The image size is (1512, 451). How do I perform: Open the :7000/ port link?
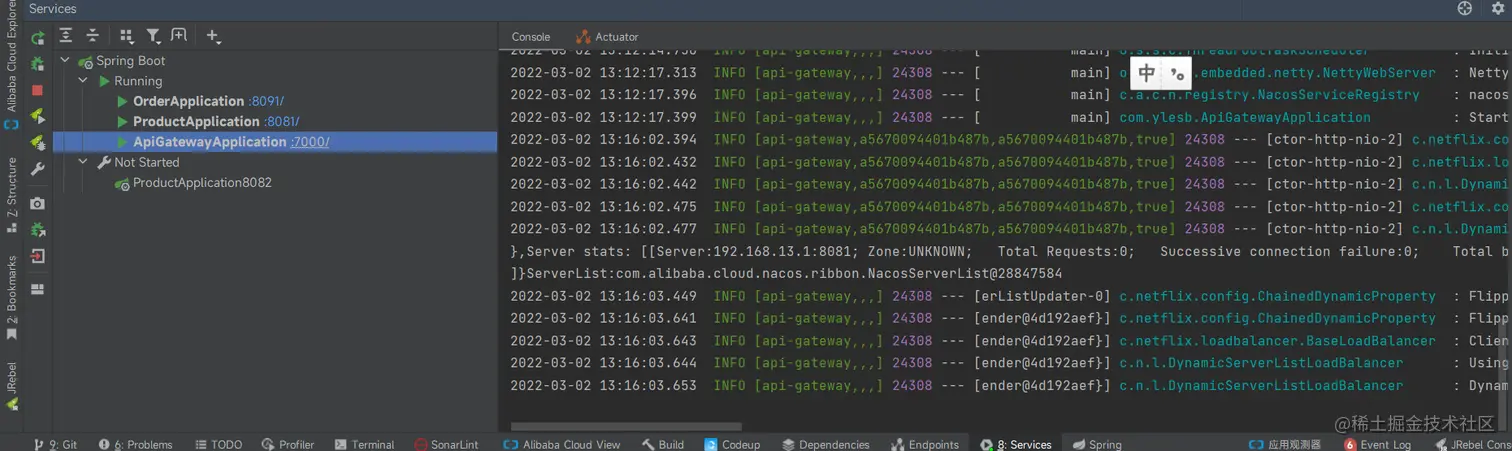310,142
